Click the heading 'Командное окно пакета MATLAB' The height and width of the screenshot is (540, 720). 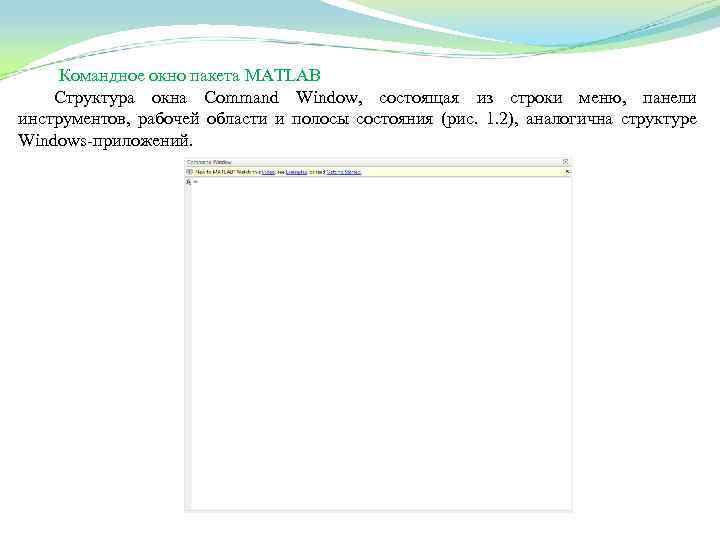click(190, 75)
